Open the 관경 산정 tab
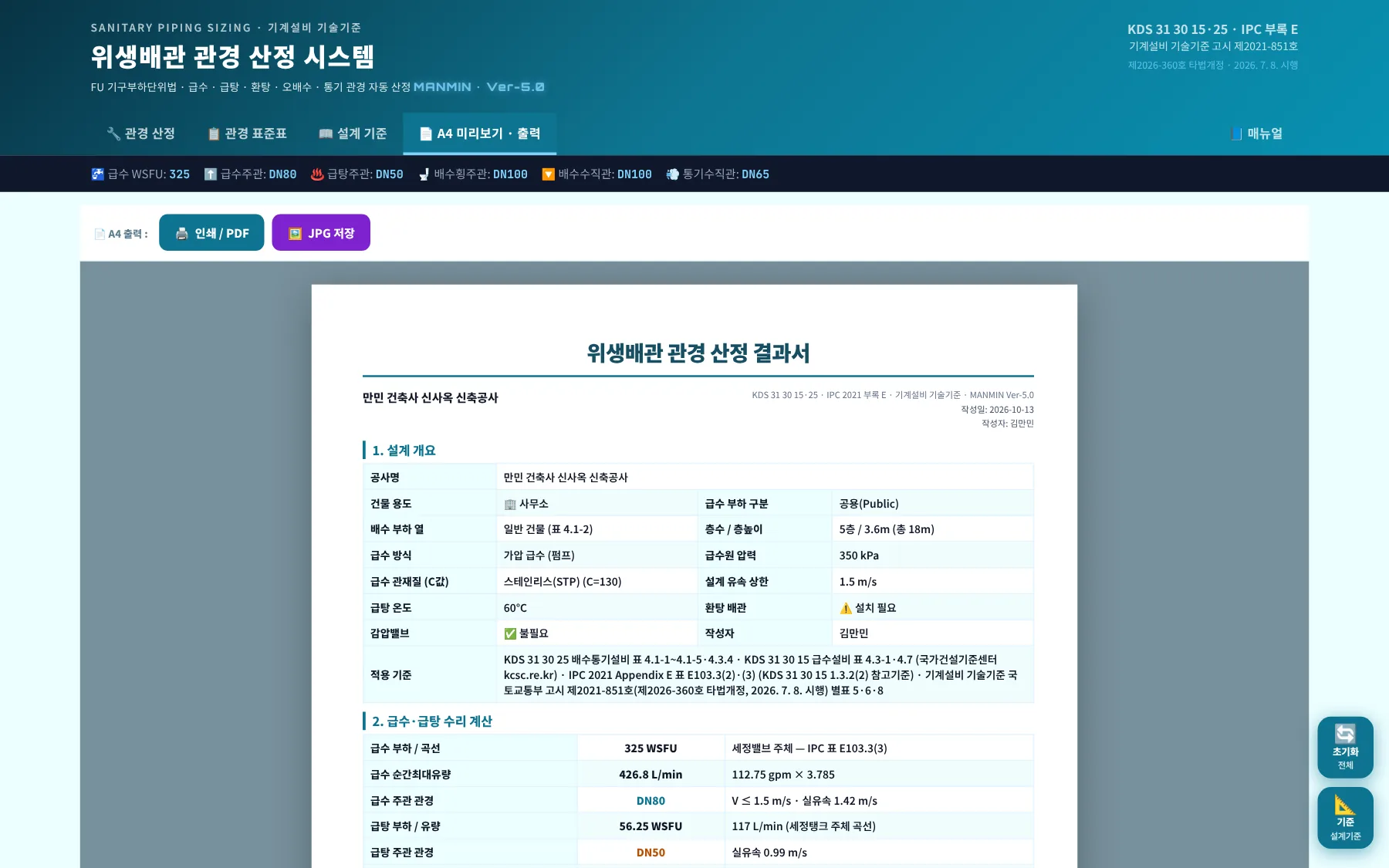1389x868 pixels. tap(140, 133)
